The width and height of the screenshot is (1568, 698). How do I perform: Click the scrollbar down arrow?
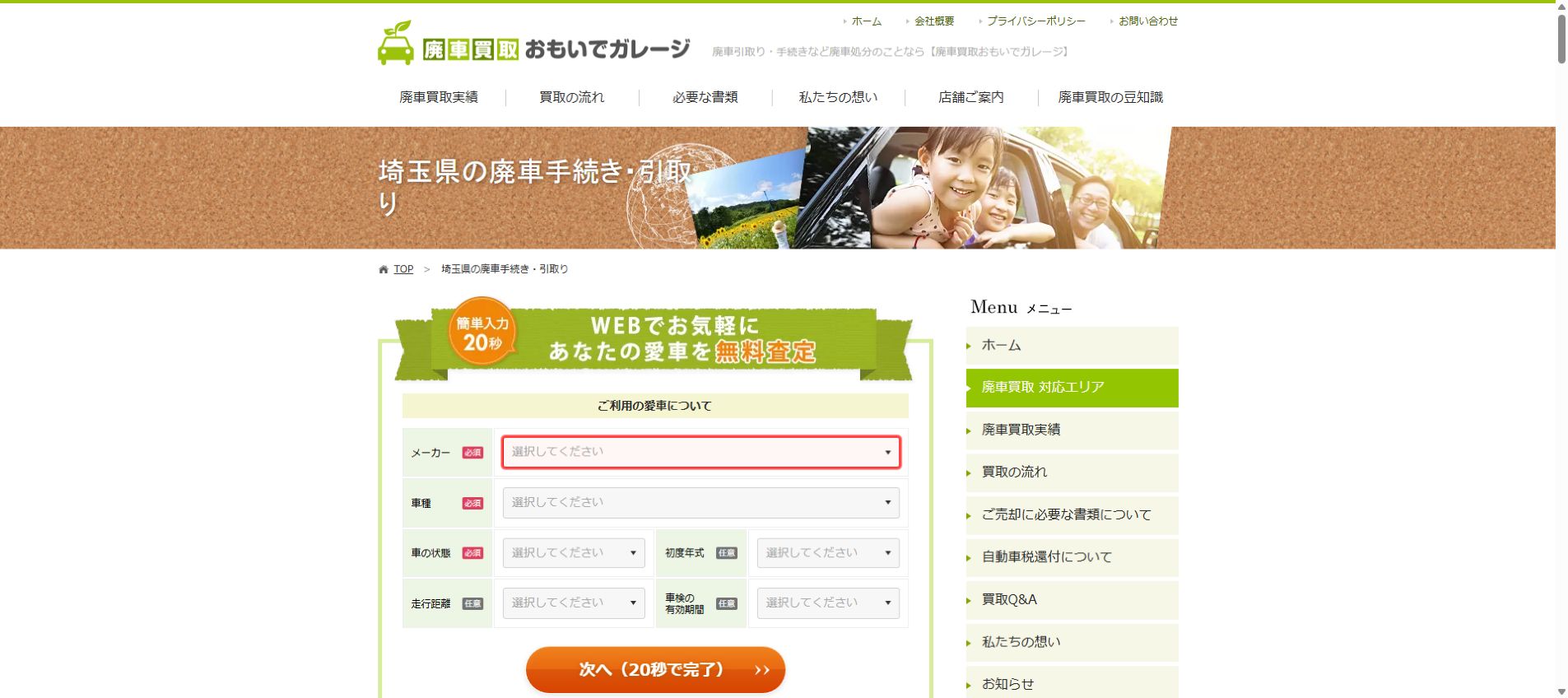click(1561, 692)
